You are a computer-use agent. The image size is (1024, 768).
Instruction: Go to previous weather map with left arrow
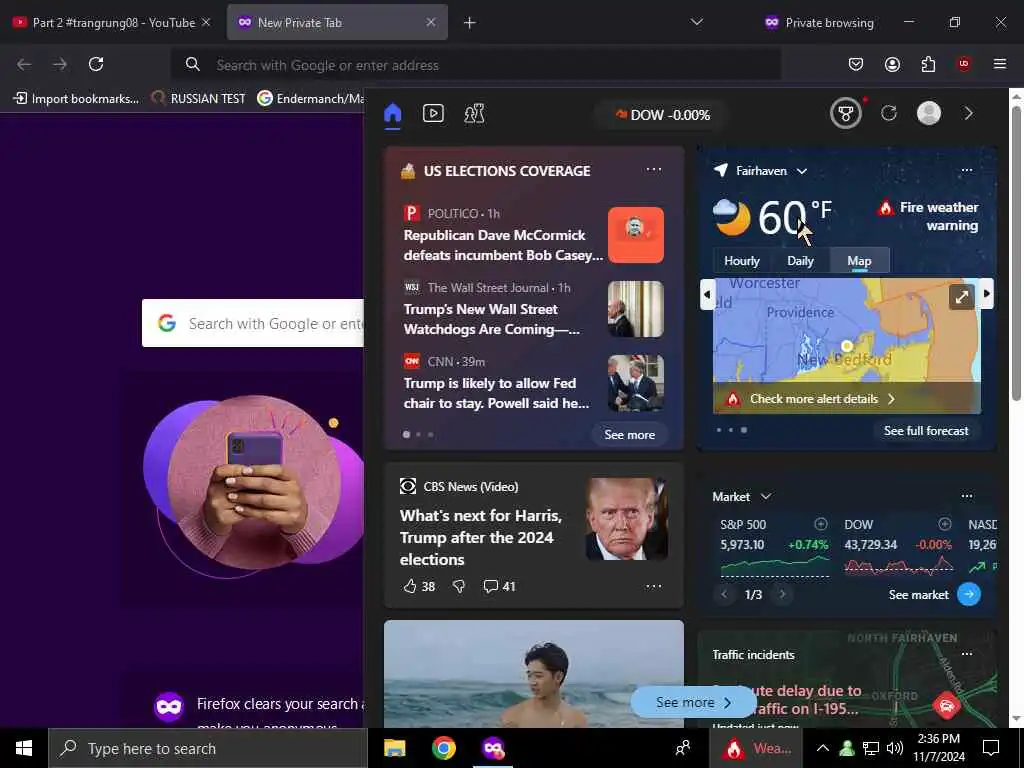pyautogui.click(x=707, y=295)
